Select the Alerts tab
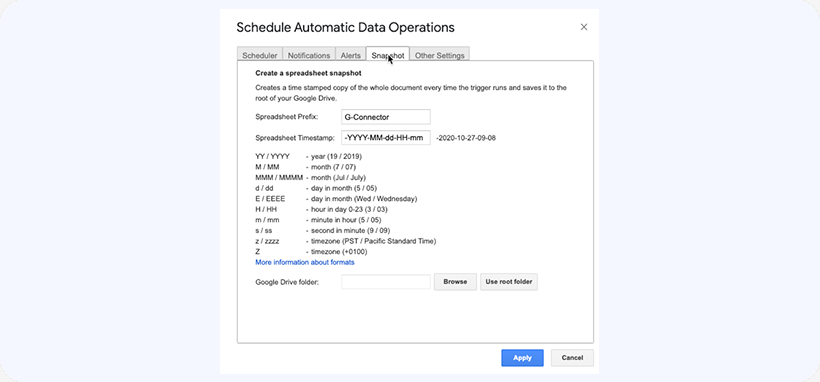Viewport: 820px width, 382px height. 351,55
